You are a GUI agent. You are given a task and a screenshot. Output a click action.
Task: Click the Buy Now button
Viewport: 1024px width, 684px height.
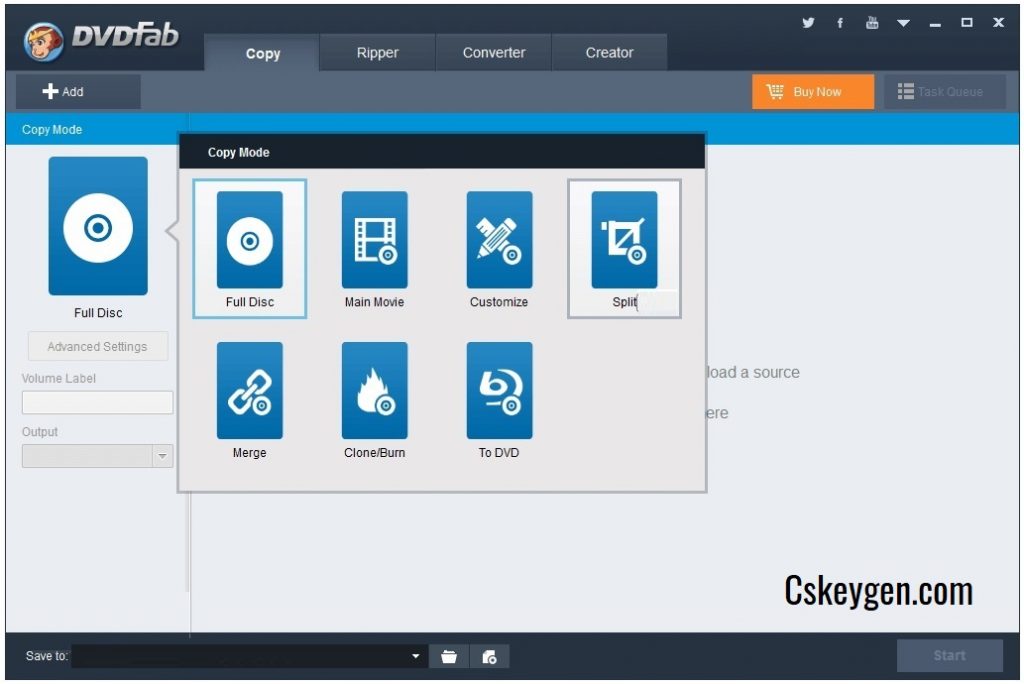pyautogui.click(x=813, y=91)
